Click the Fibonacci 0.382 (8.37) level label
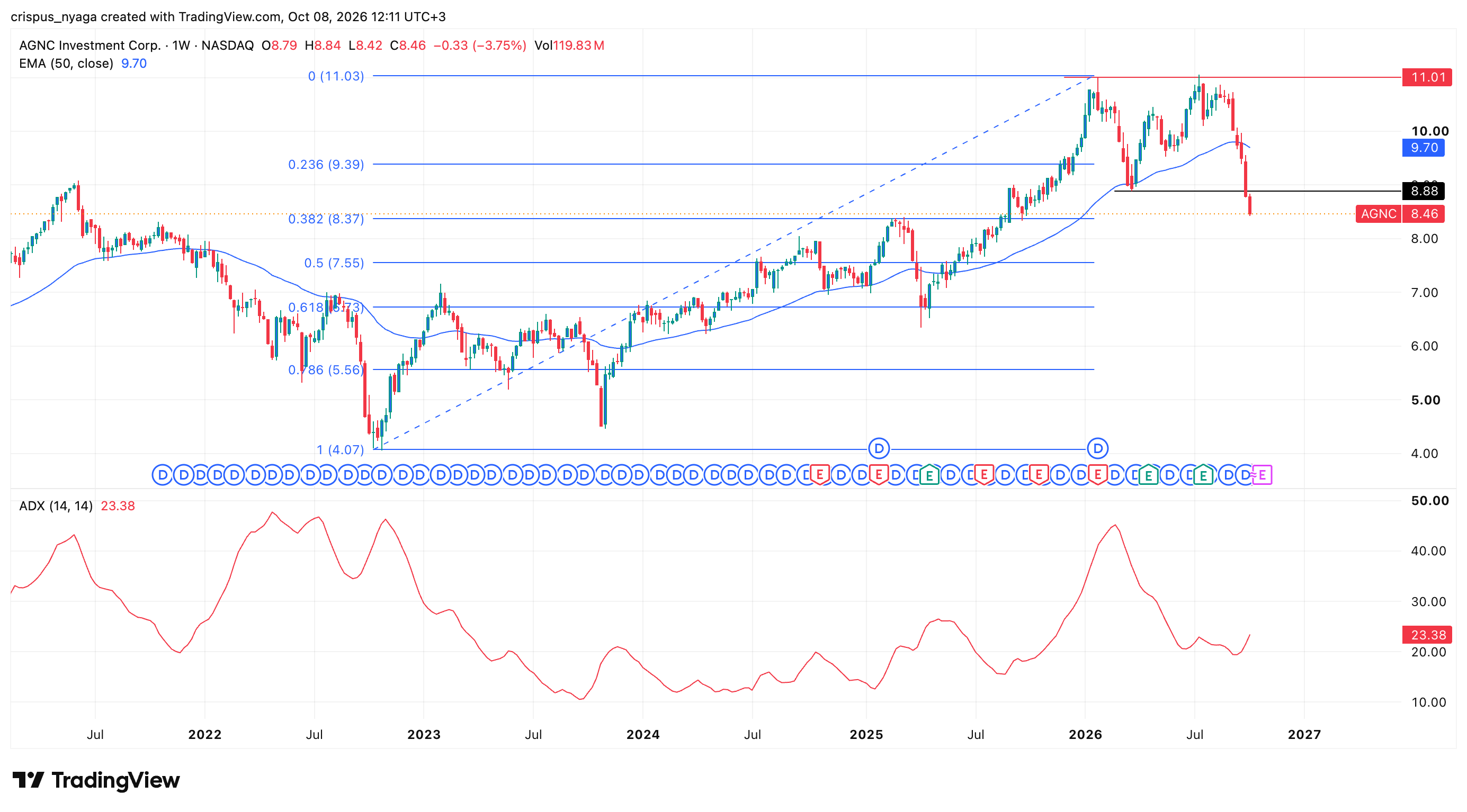Screen dimensions: 1467x812 (326, 219)
